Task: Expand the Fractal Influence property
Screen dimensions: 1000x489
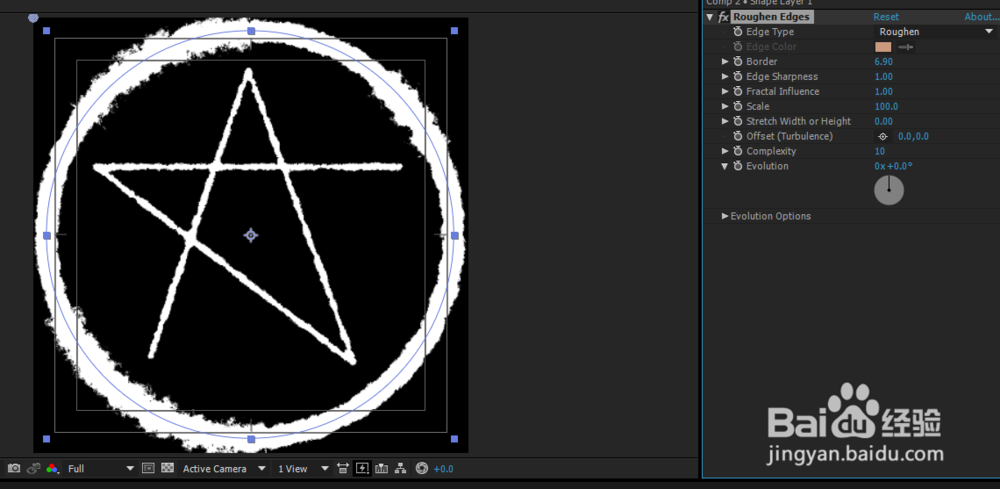Action: coord(724,91)
